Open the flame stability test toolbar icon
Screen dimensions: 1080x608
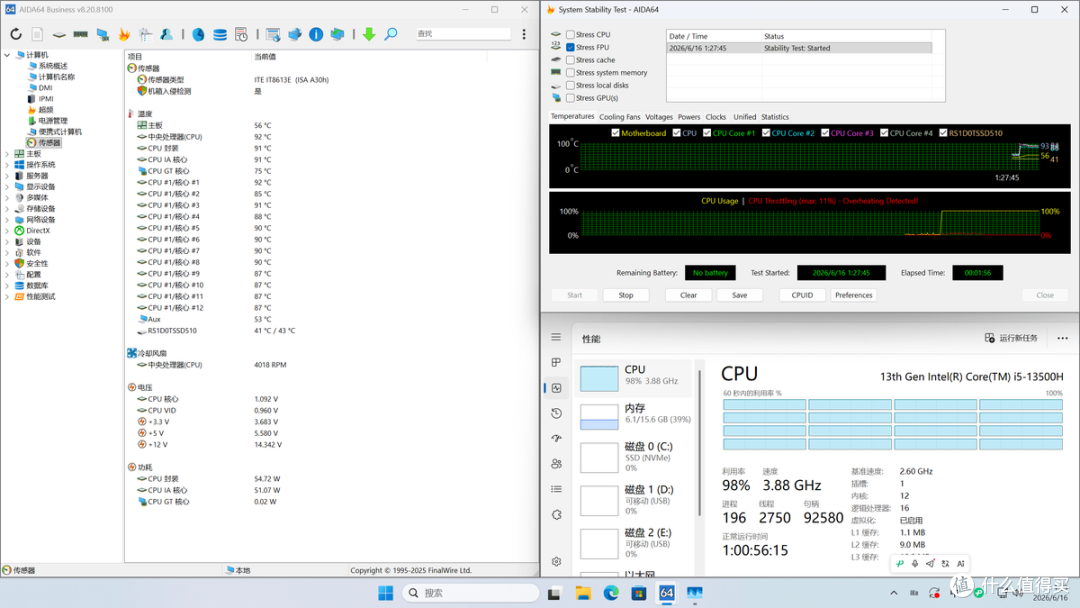point(124,34)
